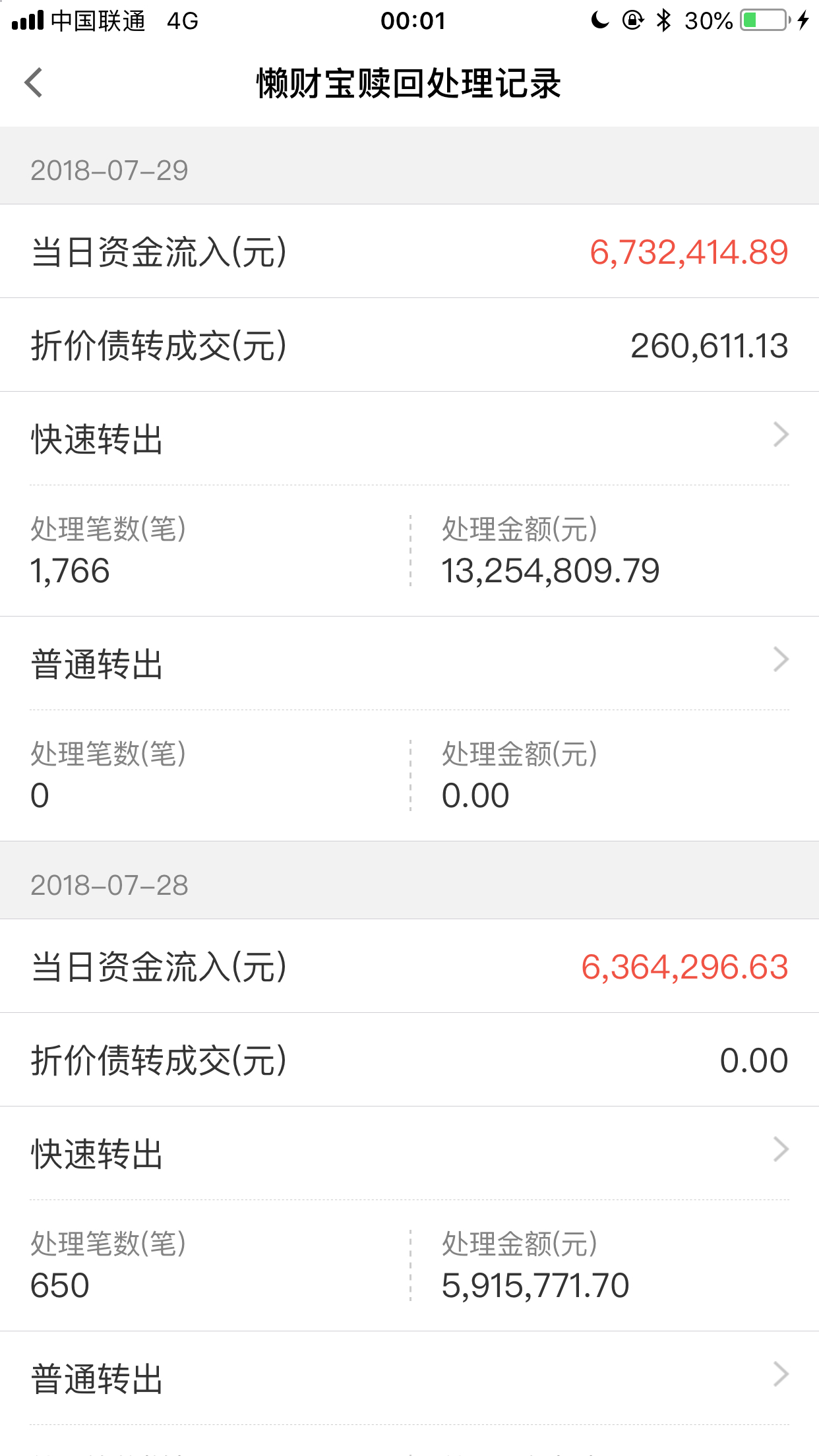Expand 普通转出 chevron under 2018-07-29
This screenshot has height=1456, width=819.
coord(781,660)
